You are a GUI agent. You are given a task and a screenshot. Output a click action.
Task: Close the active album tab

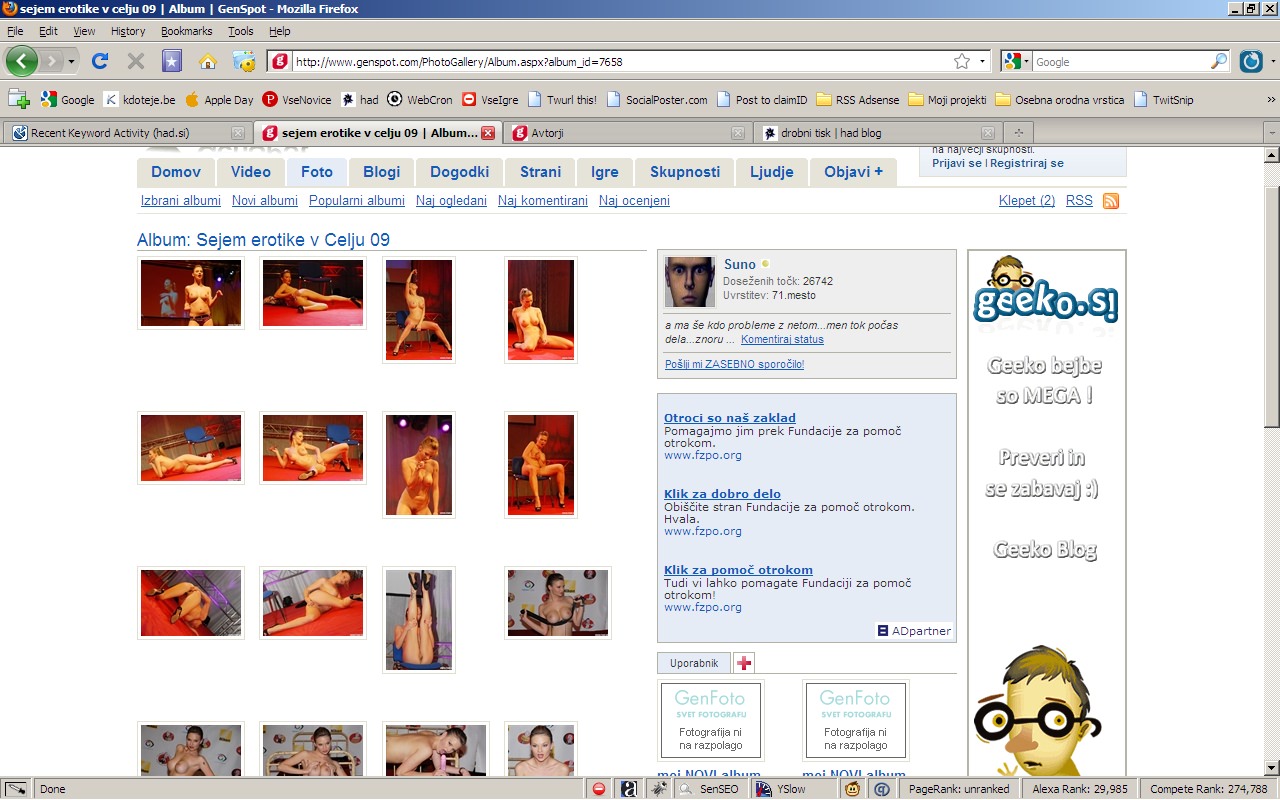click(488, 133)
